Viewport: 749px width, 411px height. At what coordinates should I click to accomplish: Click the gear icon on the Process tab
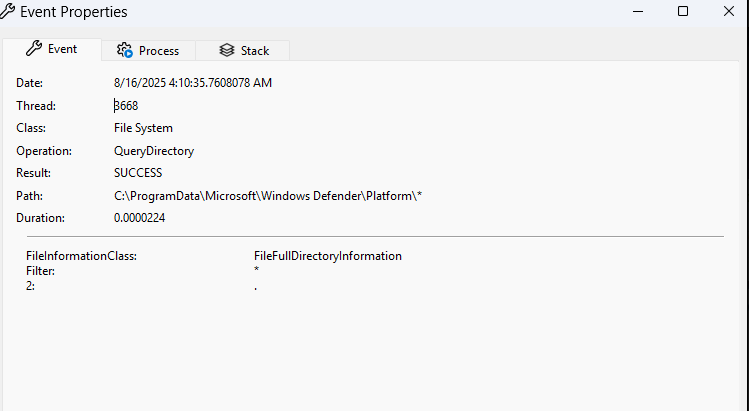[124, 50]
